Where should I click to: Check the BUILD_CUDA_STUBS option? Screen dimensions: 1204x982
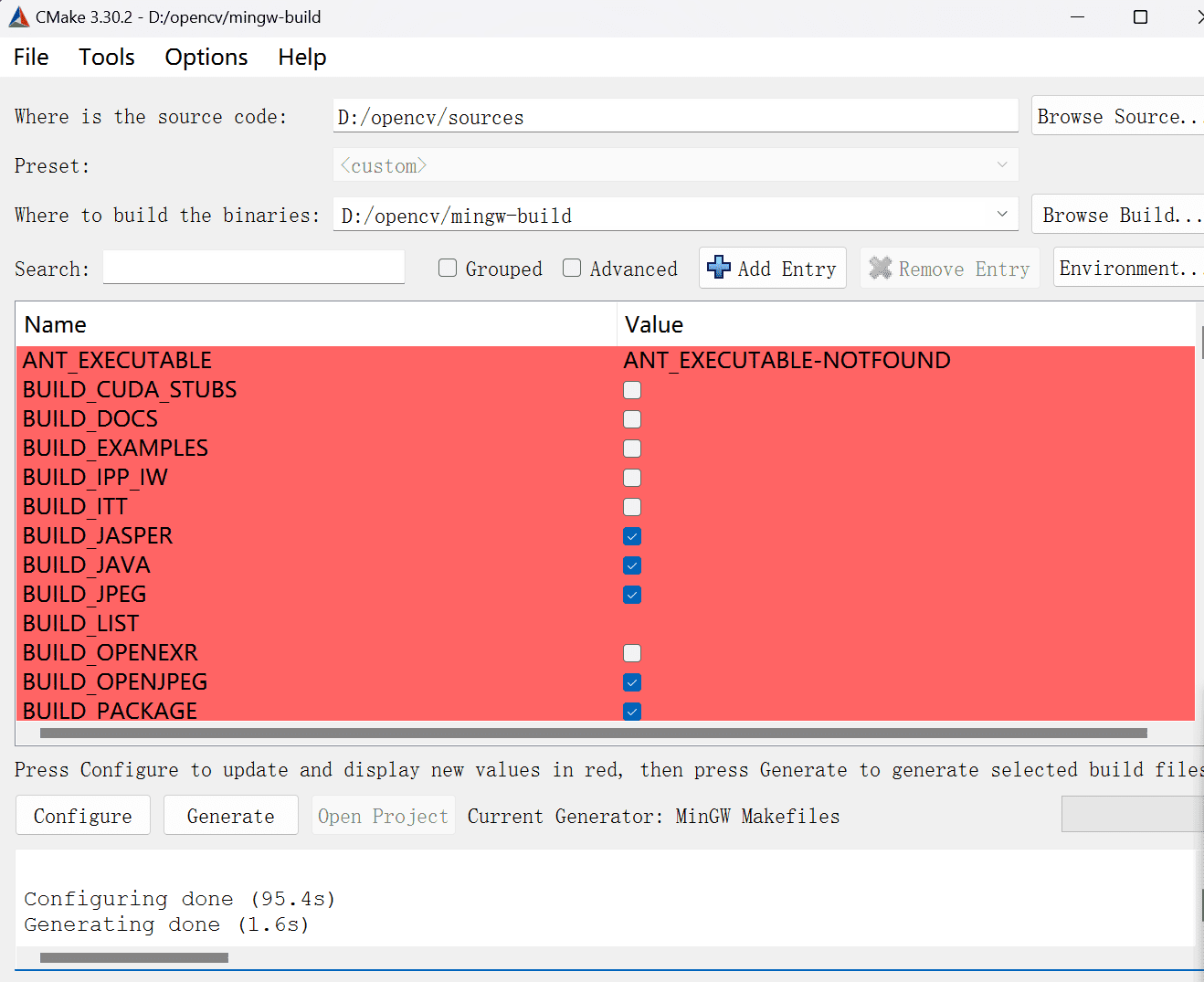632,390
